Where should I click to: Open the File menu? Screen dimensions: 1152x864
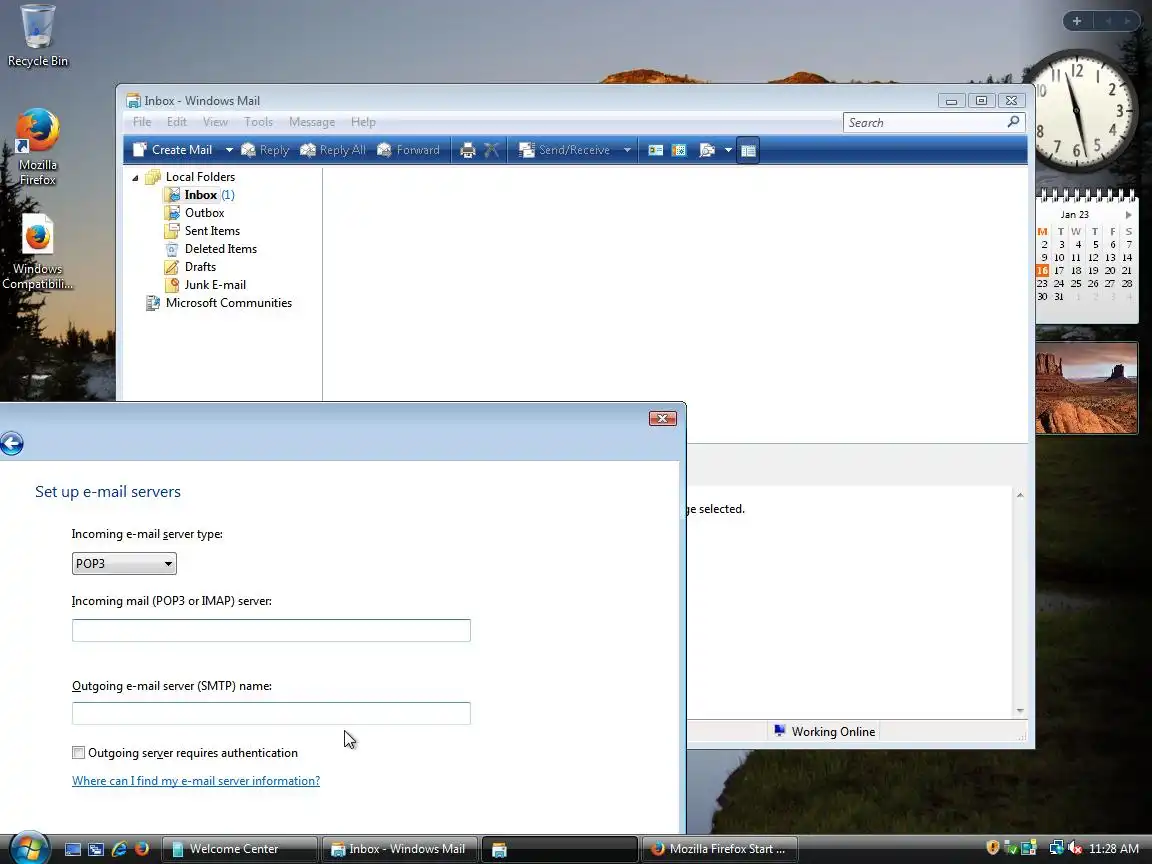click(142, 122)
